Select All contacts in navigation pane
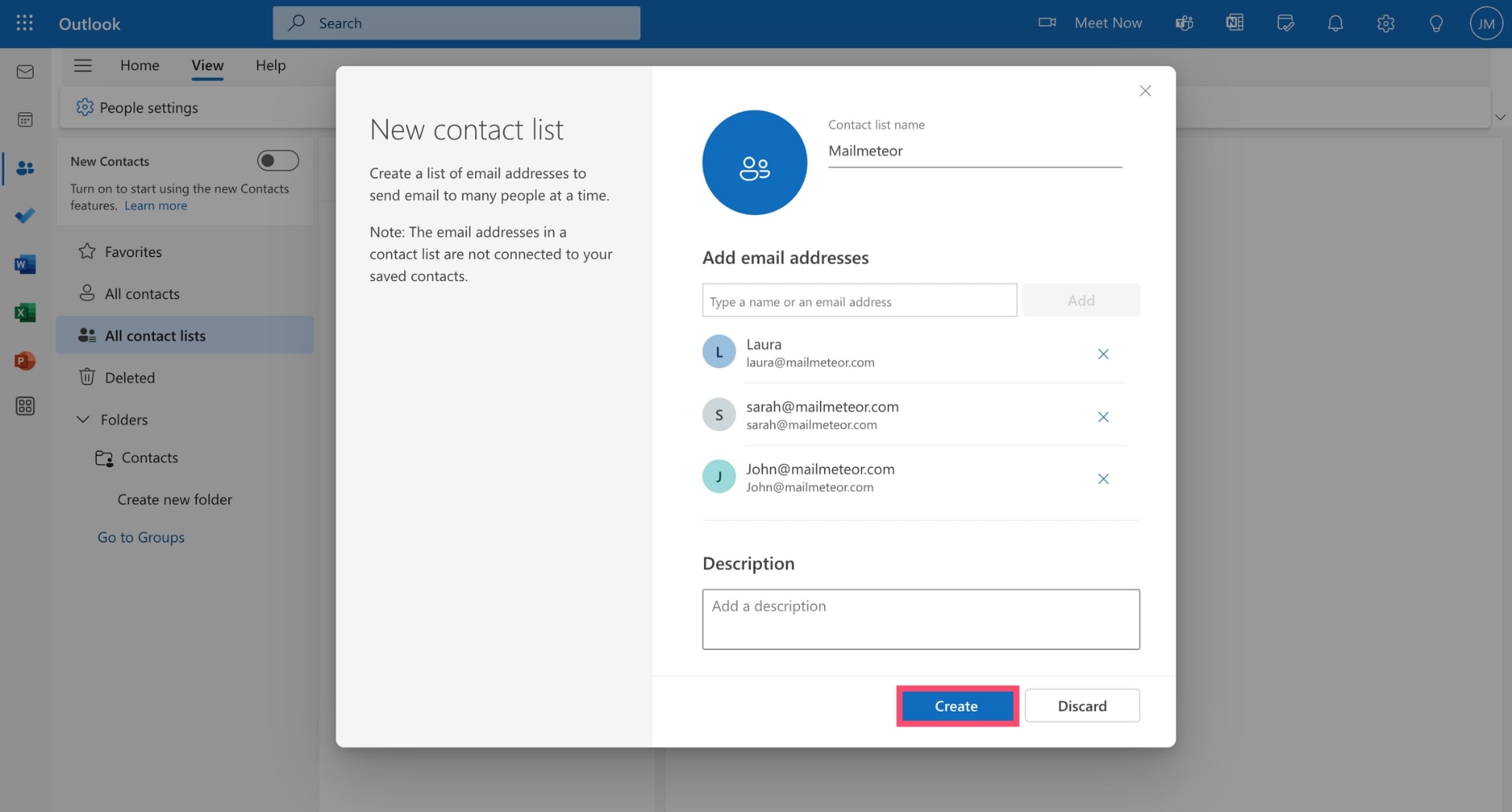Viewport: 1512px width, 812px height. [185, 294]
